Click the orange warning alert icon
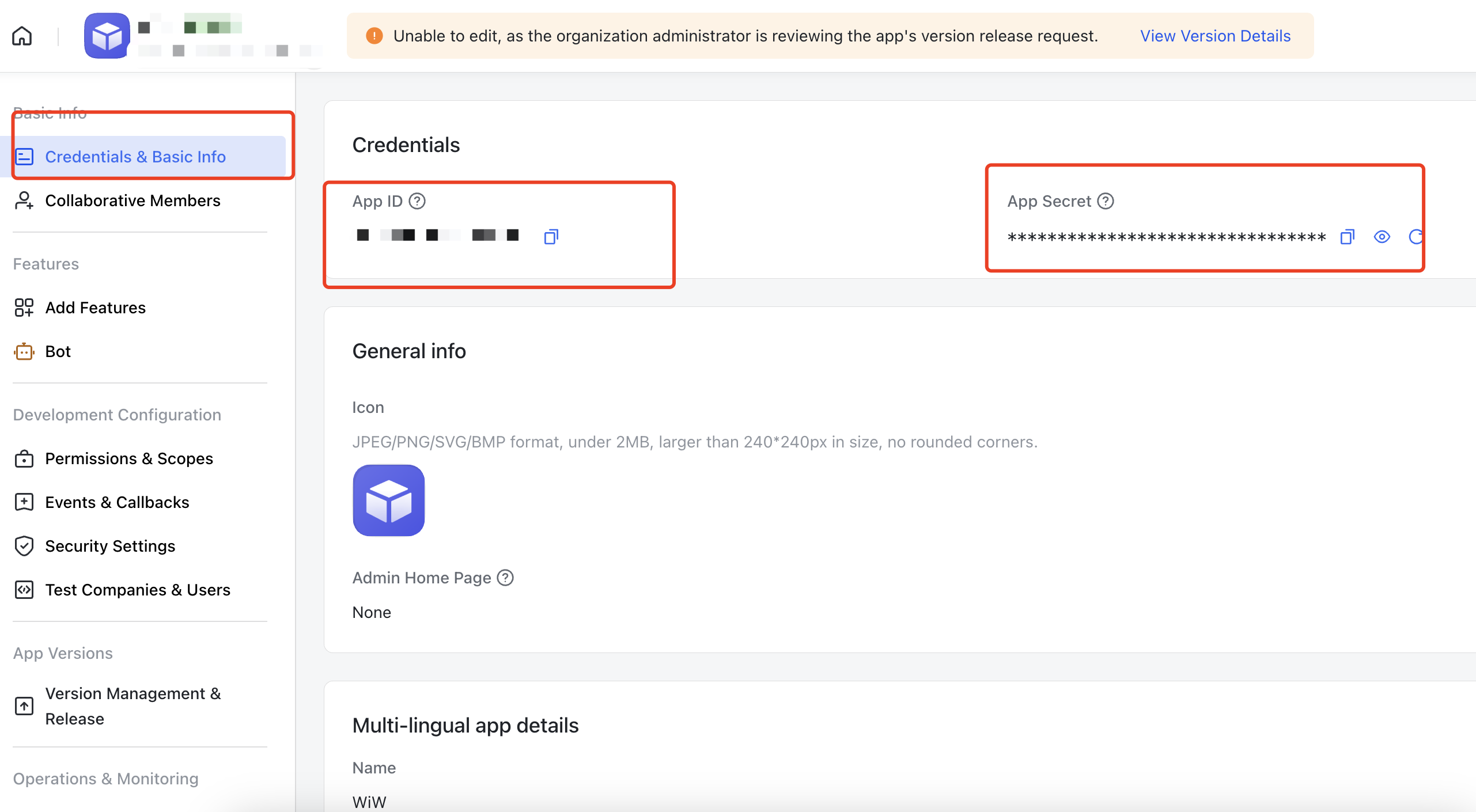1476x812 pixels. (374, 36)
